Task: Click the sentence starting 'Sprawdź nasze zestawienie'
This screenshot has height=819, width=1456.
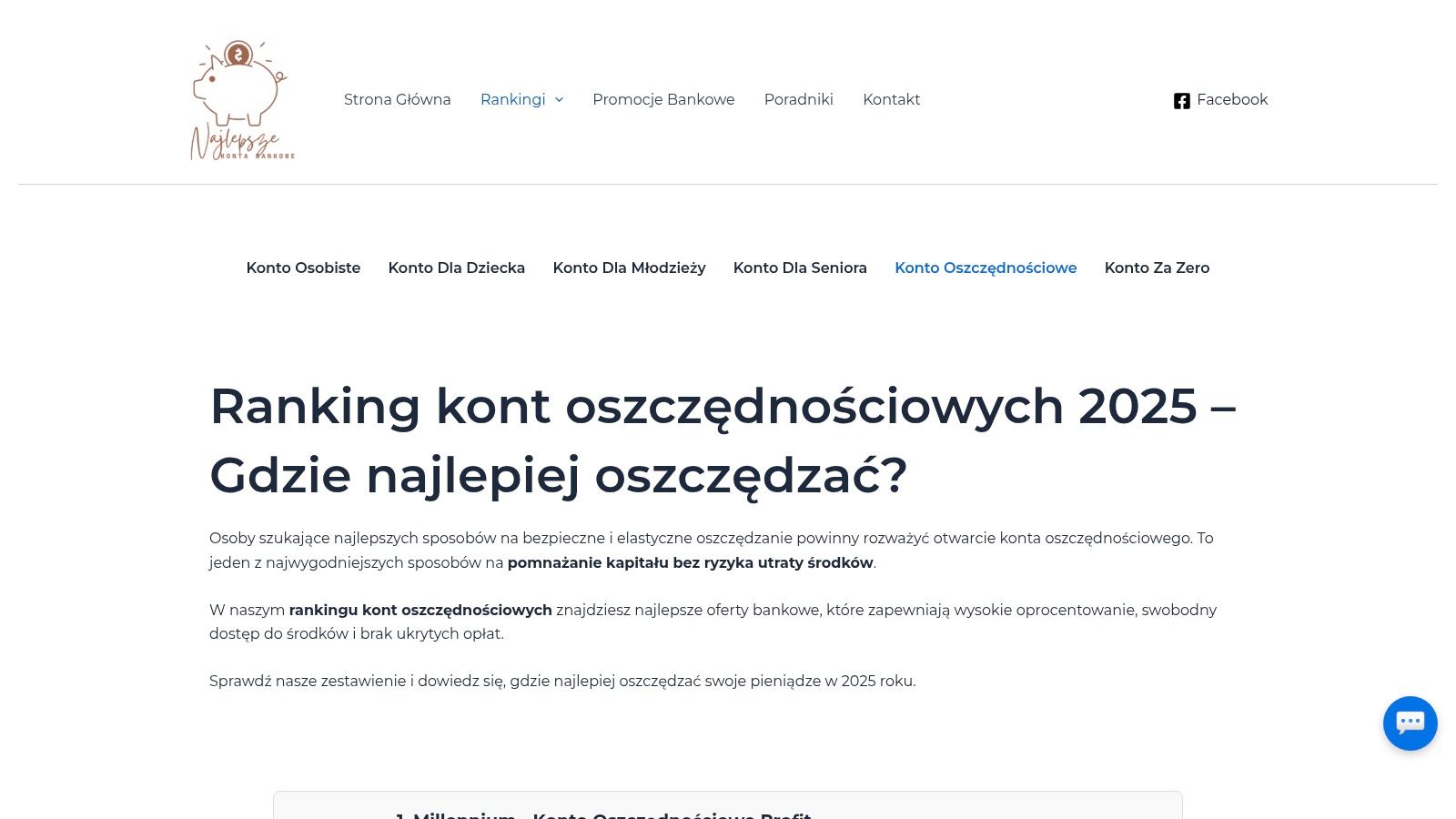Action: [562, 681]
